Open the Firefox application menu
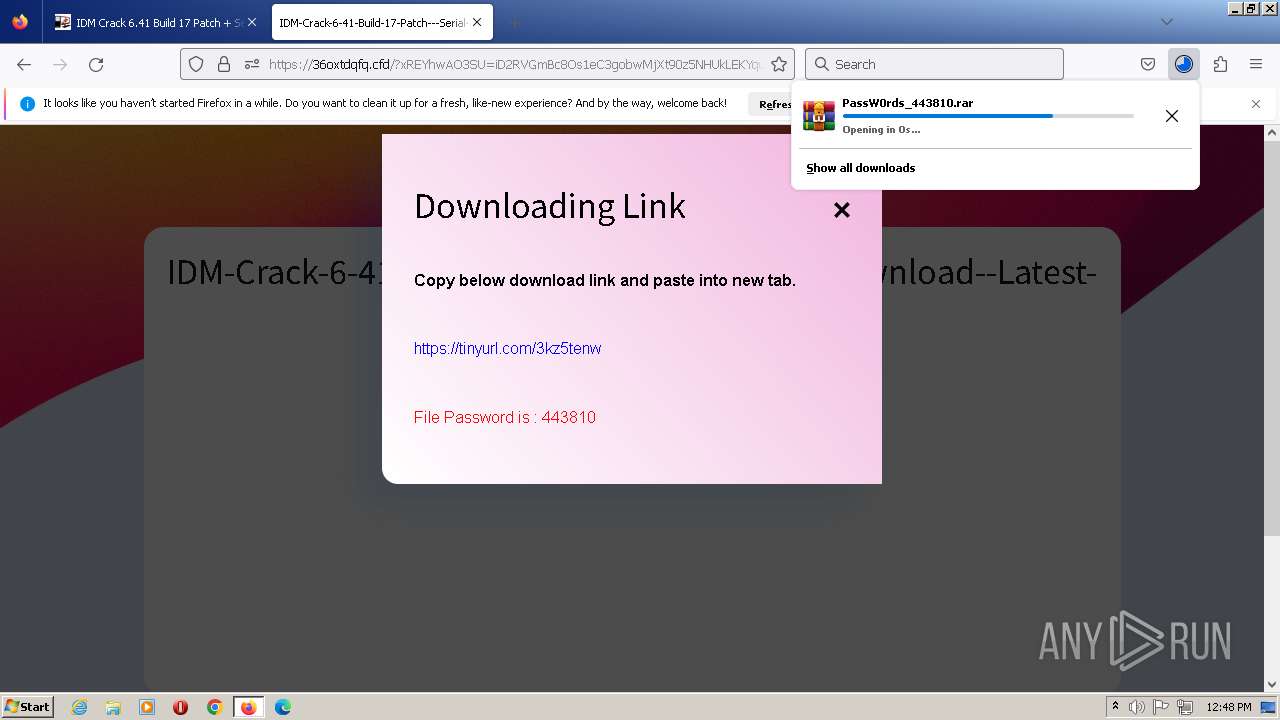The image size is (1280, 720). (x=1256, y=64)
